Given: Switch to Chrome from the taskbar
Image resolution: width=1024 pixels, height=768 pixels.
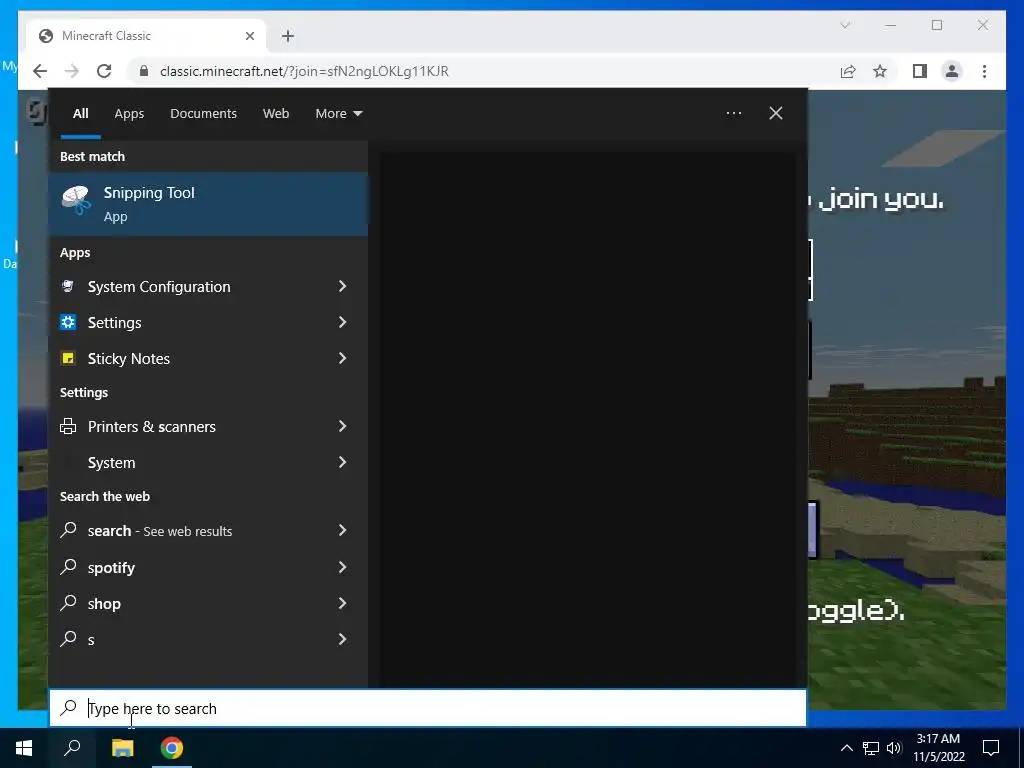Looking at the screenshot, I should [172, 748].
